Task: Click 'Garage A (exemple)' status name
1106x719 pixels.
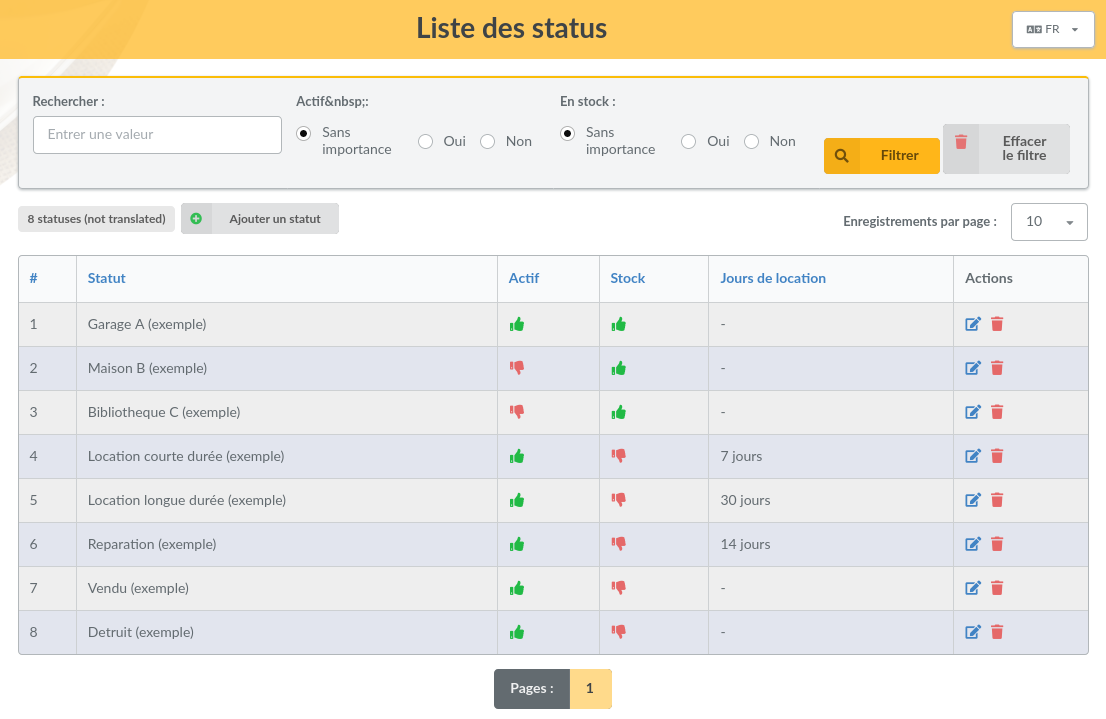Action: tap(147, 324)
